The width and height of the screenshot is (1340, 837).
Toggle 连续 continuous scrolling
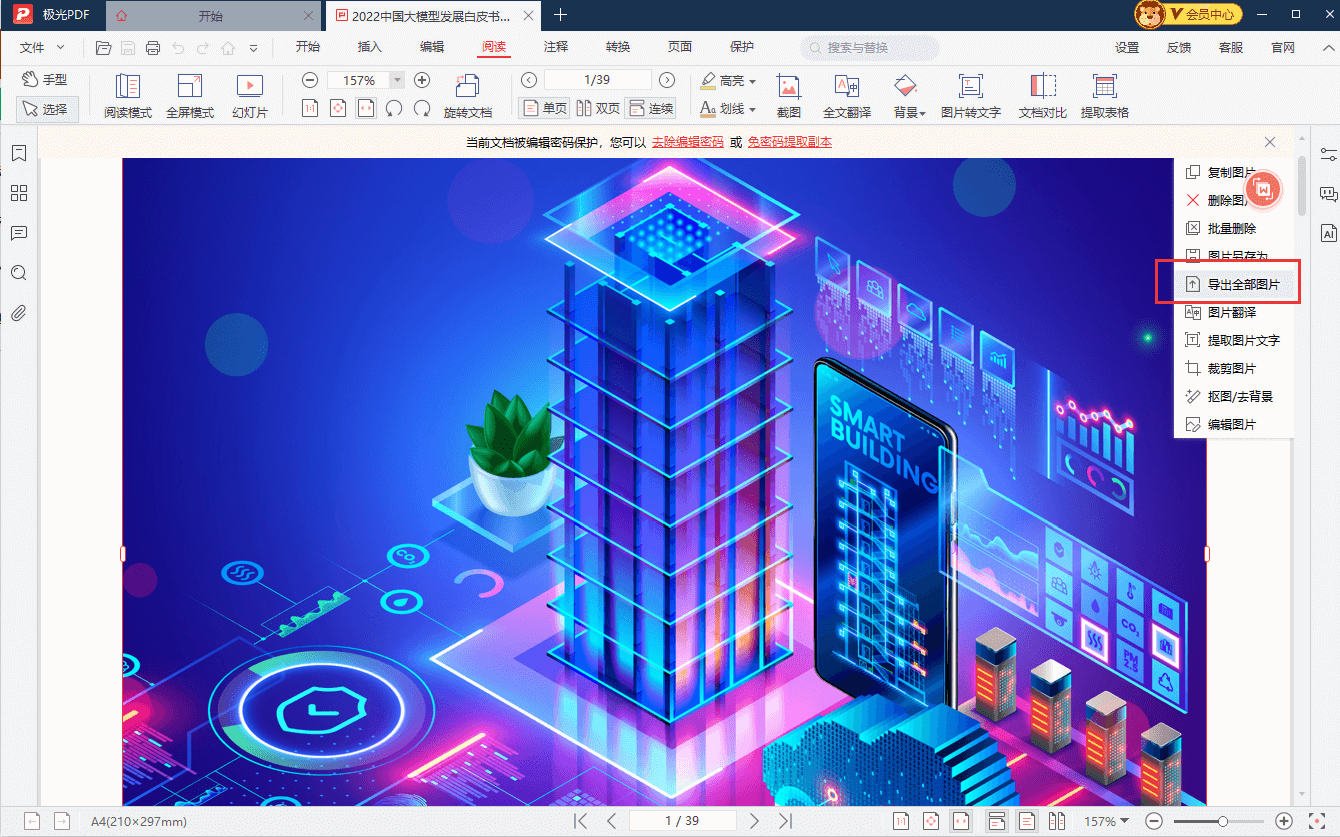(x=650, y=108)
